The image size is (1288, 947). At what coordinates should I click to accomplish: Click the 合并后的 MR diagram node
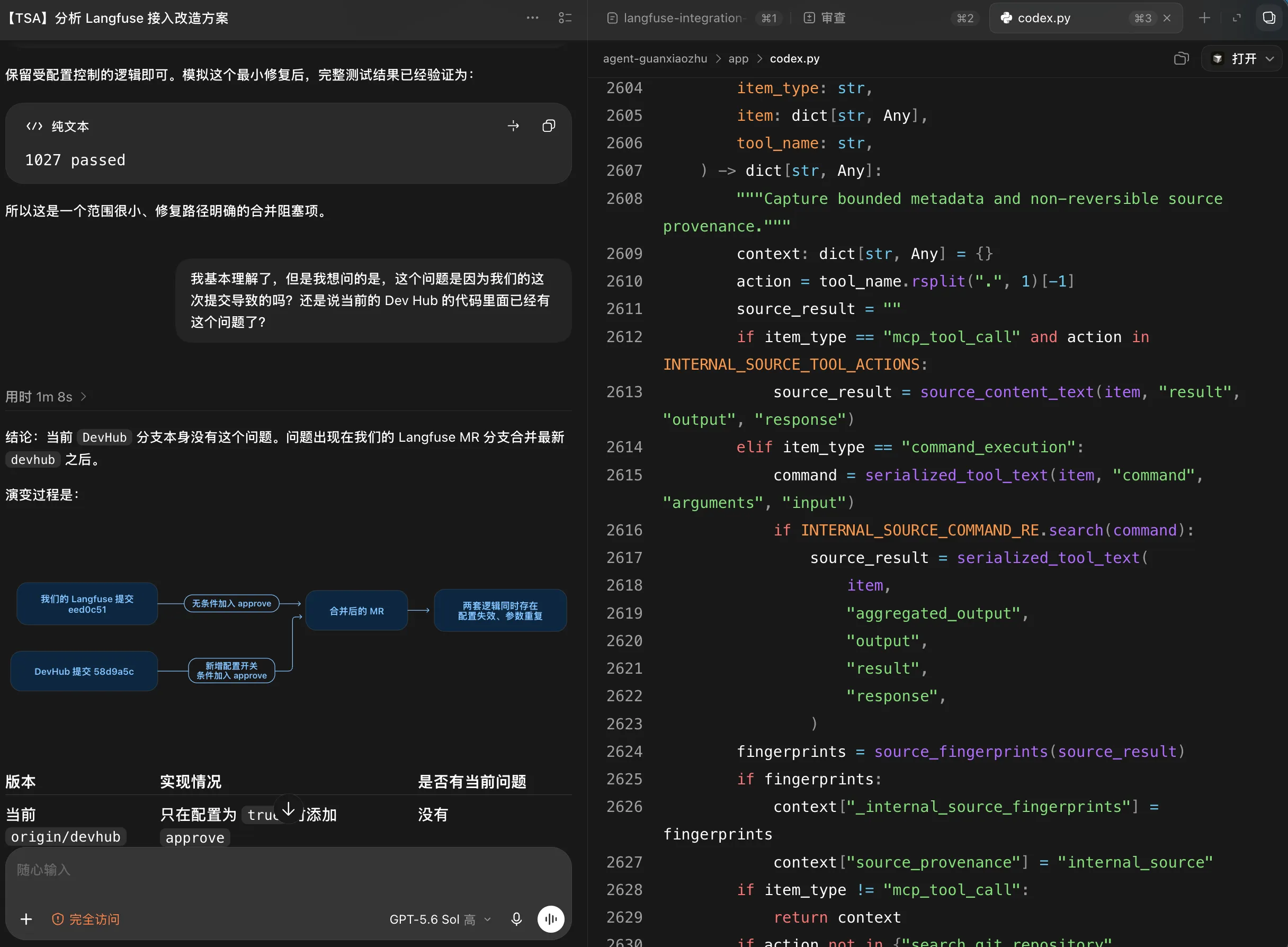click(356, 611)
